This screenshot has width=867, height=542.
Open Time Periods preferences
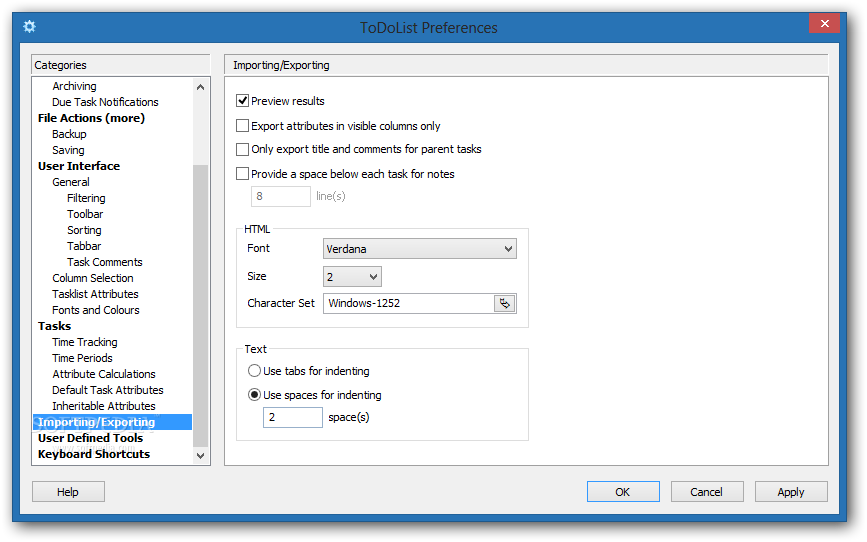click(82, 358)
